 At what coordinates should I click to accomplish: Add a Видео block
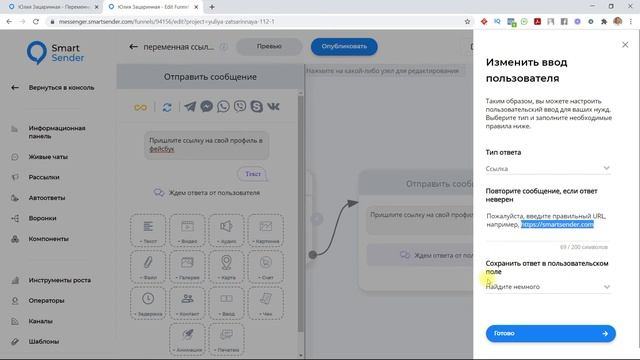[x=187, y=231]
